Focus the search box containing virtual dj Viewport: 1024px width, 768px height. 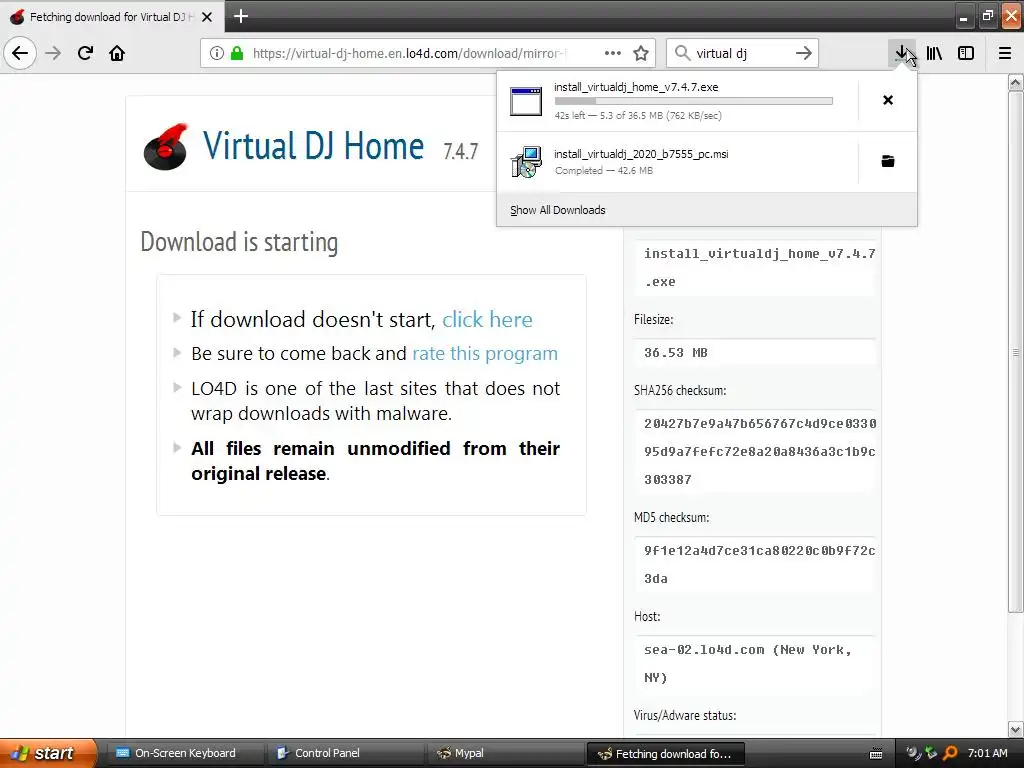741,54
